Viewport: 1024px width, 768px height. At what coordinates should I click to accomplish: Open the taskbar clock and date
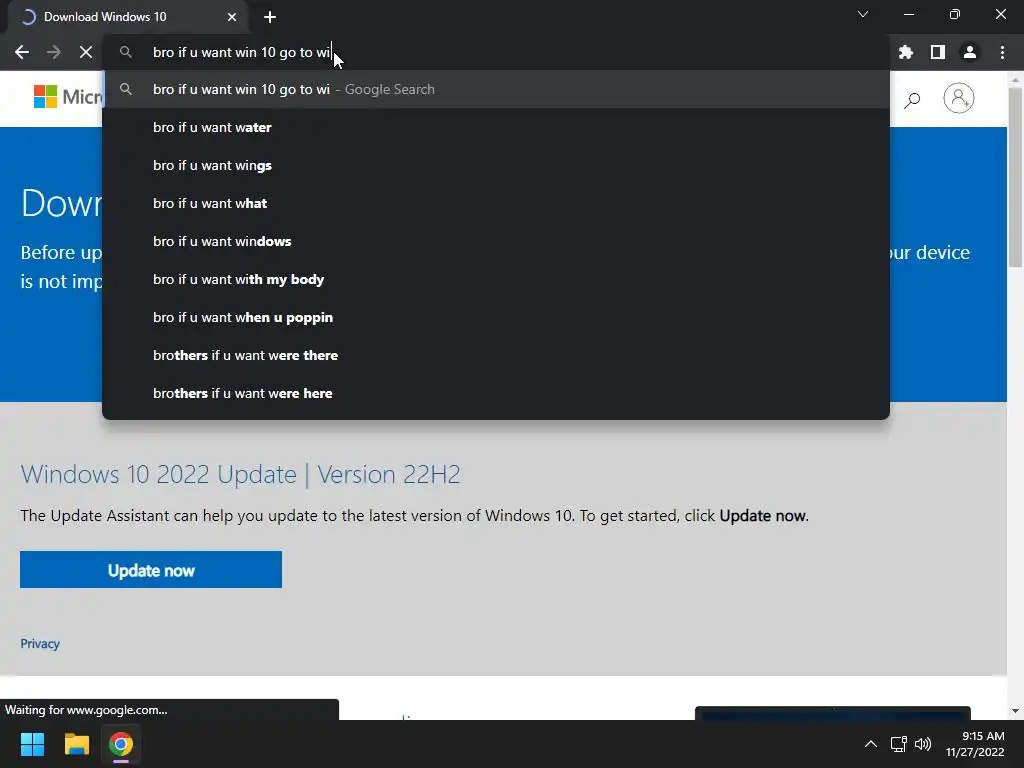[976, 744]
